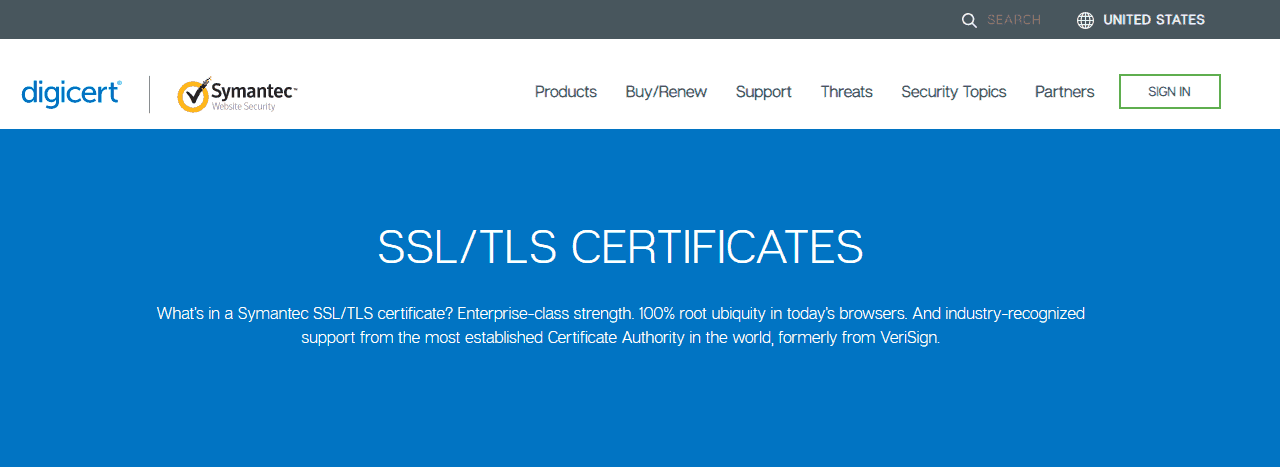The image size is (1280, 467).
Task: Click the globe region icon
Action: (1085, 20)
